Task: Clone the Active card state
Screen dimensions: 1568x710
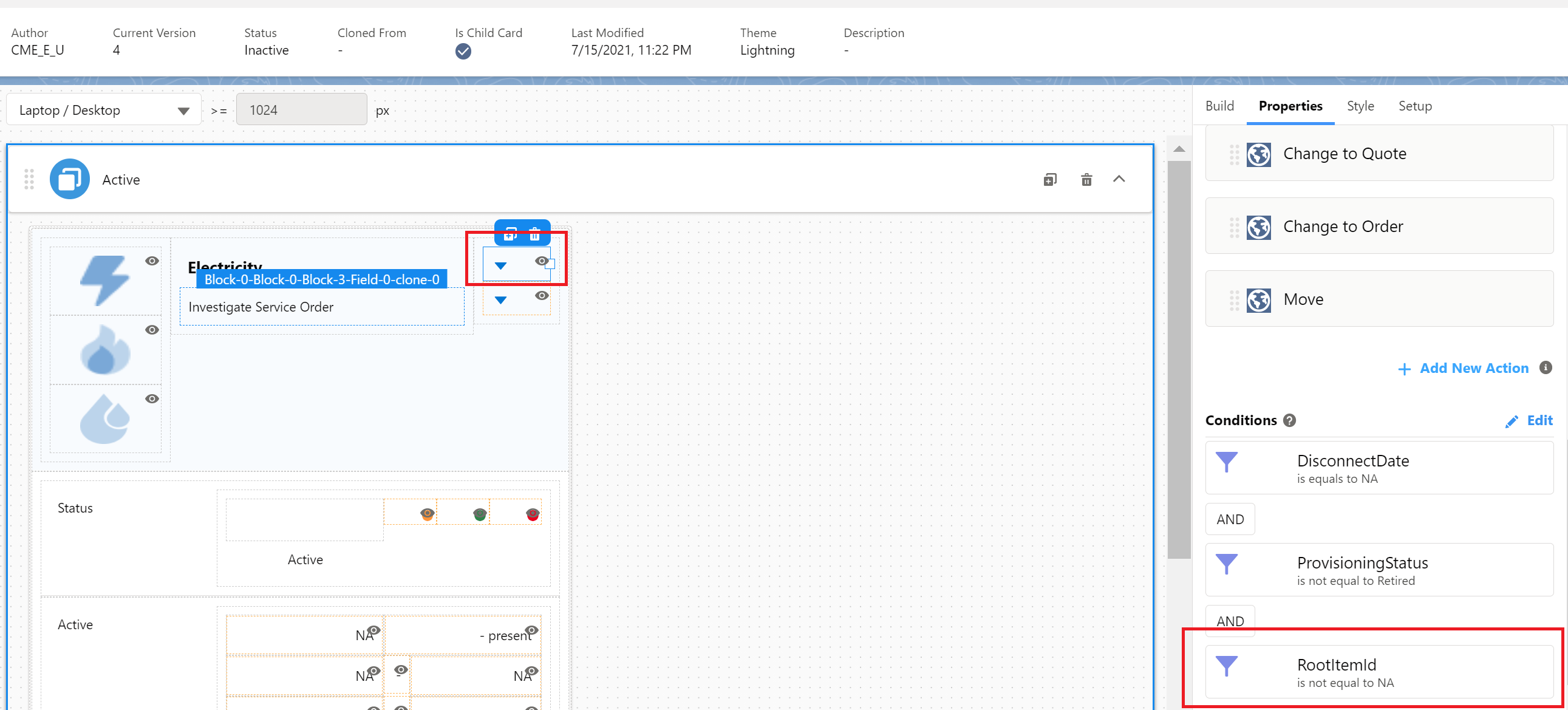Action: [x=1049, y=179]
